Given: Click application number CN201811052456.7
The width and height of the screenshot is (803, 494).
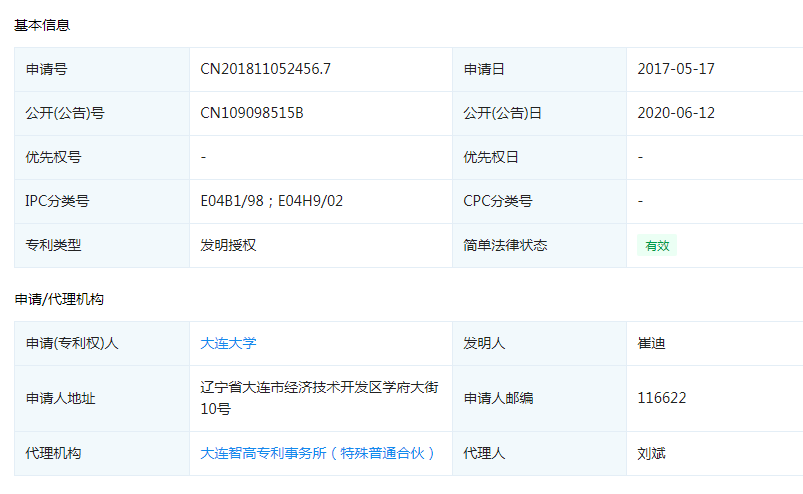Looking at the screenshot, I should 265,69.
